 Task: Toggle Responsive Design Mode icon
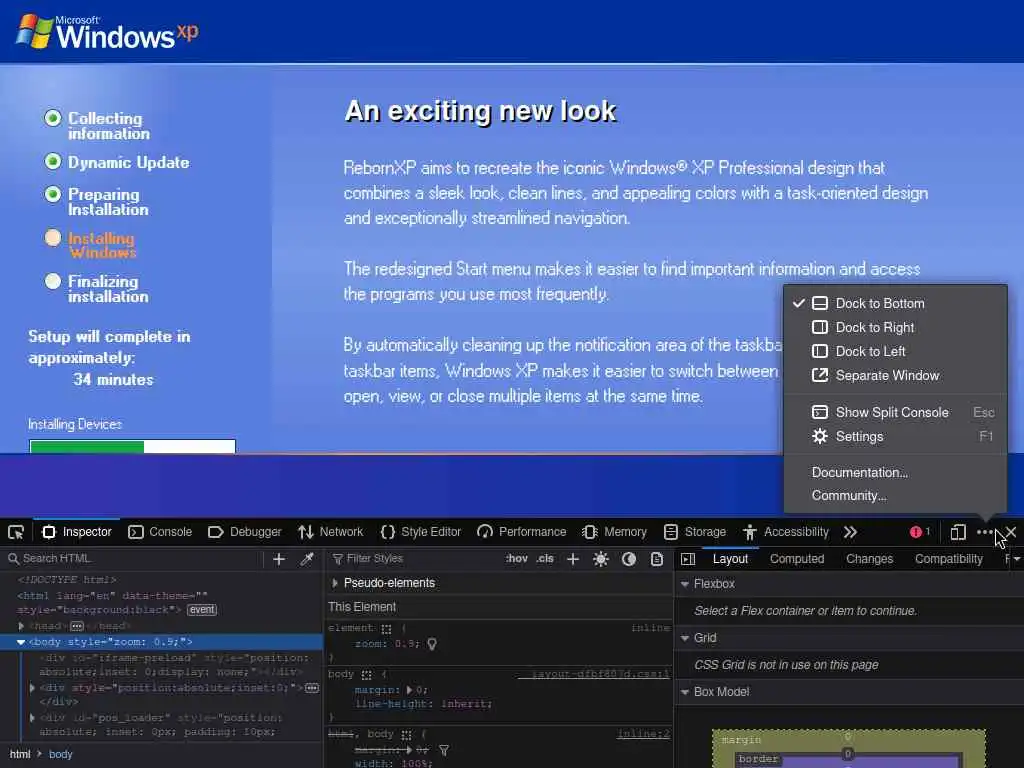coord(958,532)
